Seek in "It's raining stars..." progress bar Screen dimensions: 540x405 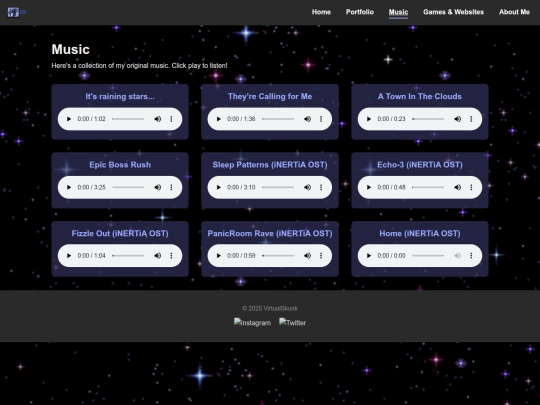128,119
